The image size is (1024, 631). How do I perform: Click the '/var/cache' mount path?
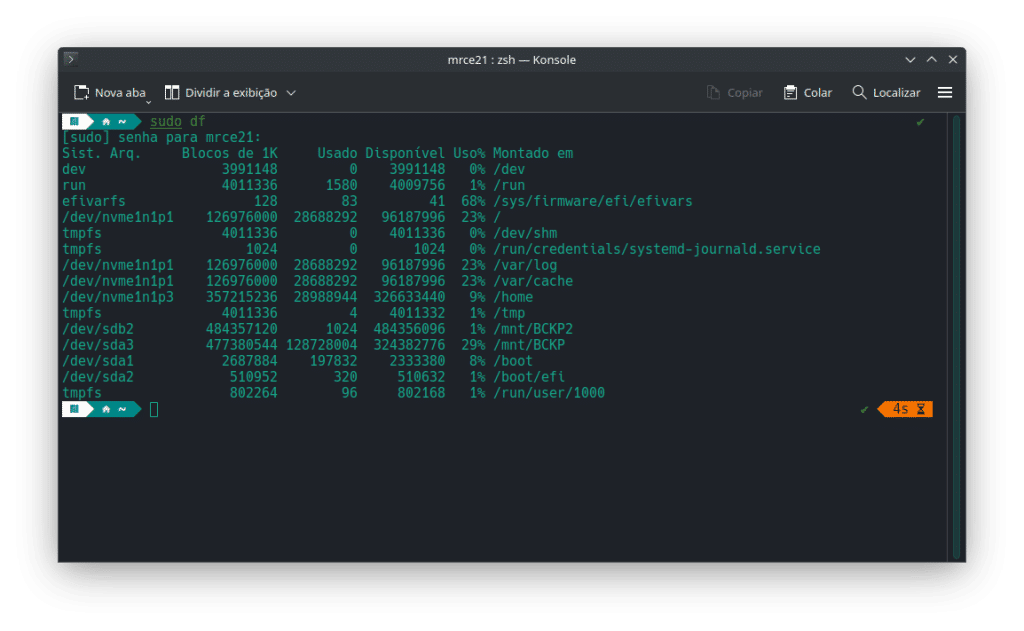(x=533, y=281)
